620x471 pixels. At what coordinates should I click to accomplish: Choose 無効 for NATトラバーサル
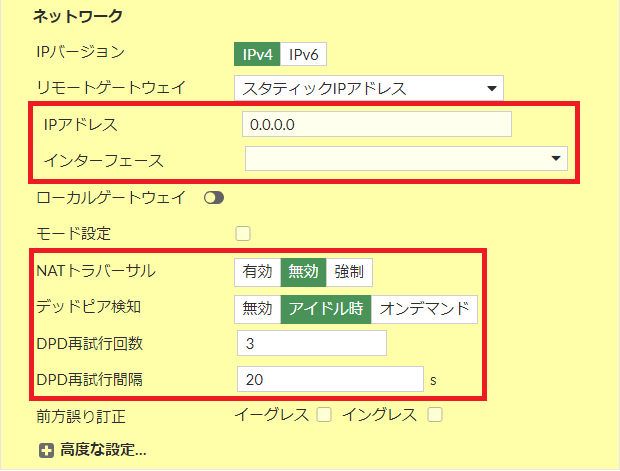303,272
